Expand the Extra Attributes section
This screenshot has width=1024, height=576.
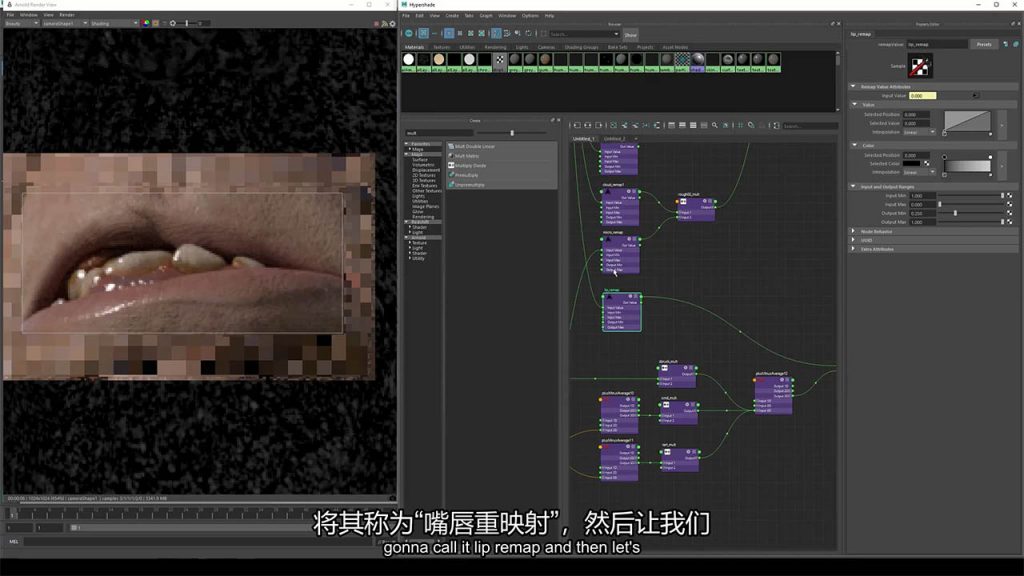point(853,249)
